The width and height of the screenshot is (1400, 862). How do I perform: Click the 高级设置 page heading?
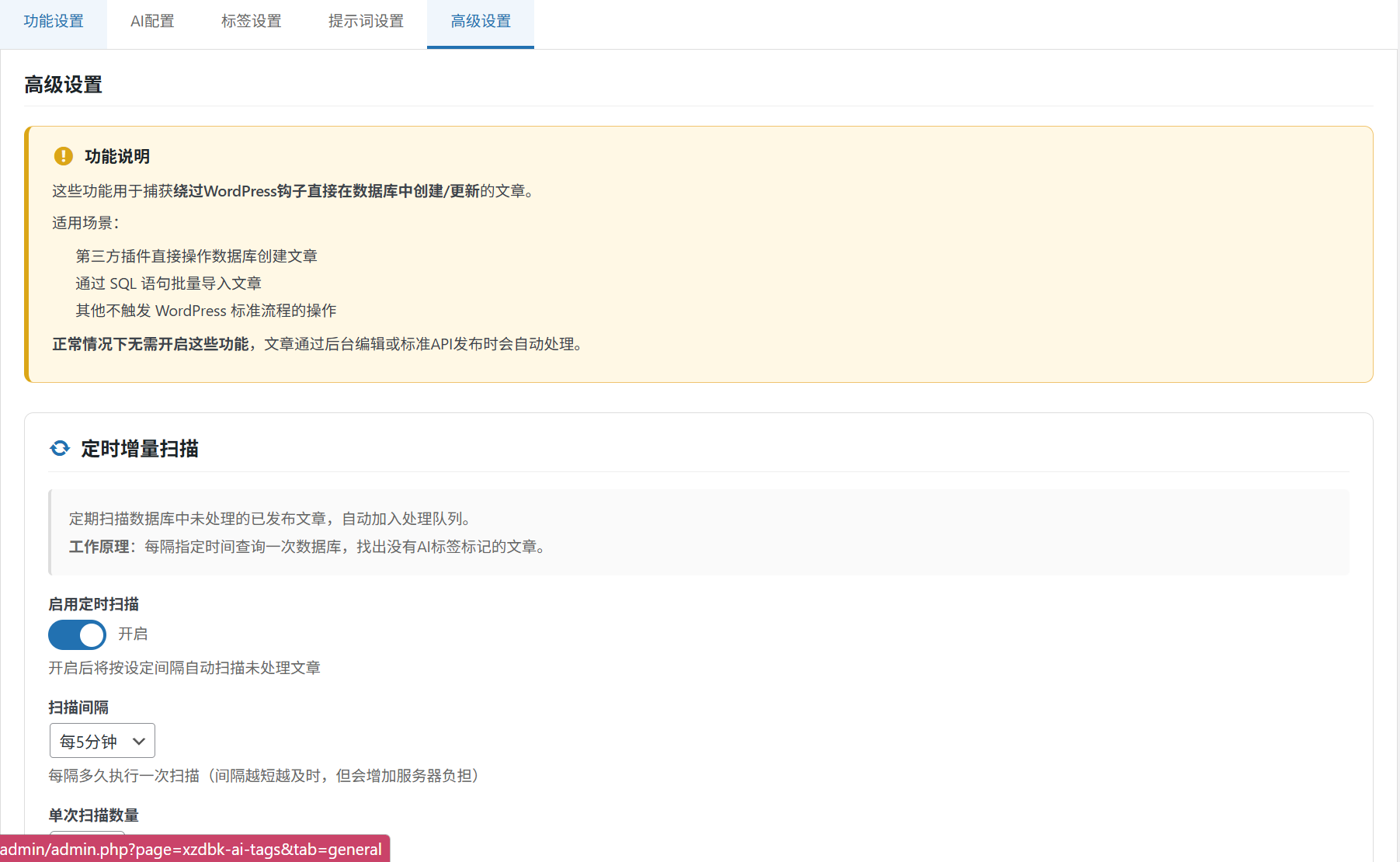click(x=62, y=85)
